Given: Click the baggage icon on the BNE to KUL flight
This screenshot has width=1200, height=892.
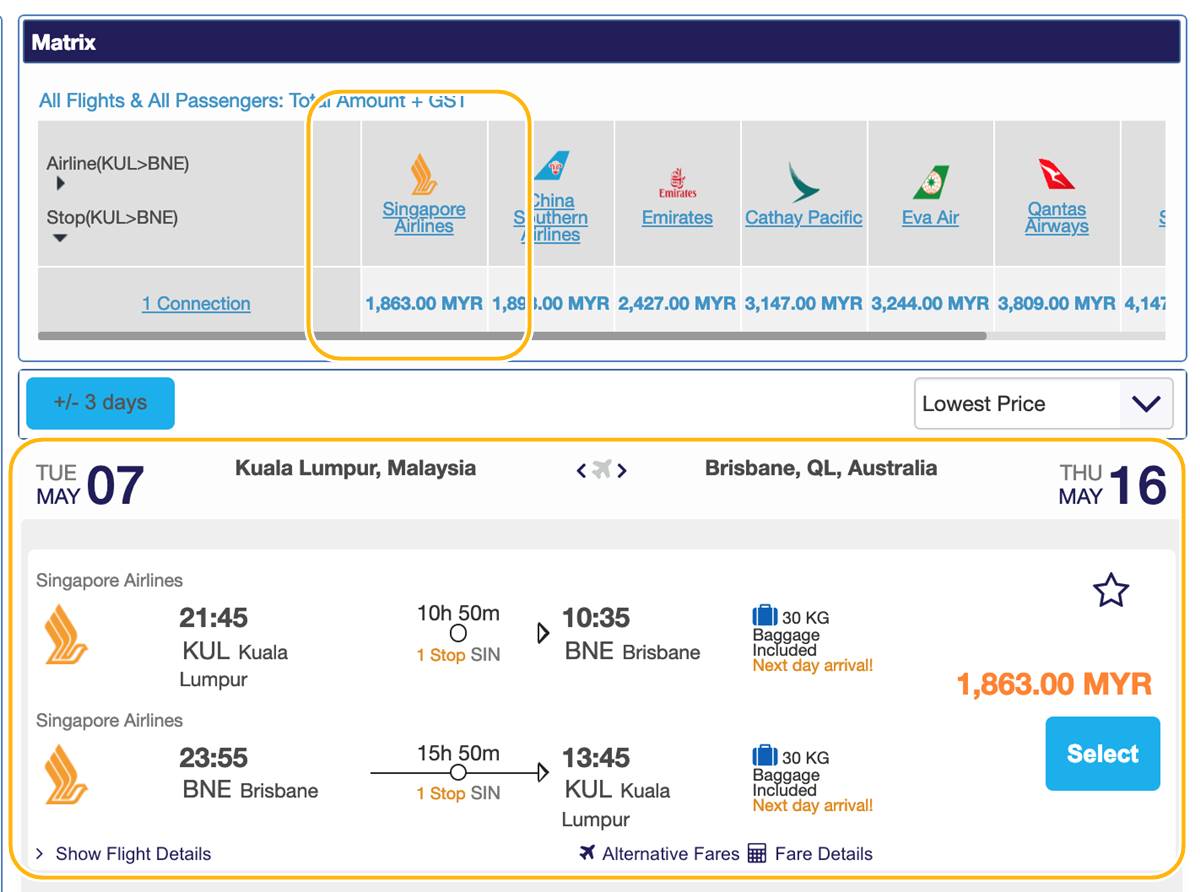Looking at the screenshot, I should [x=765, y=756].
